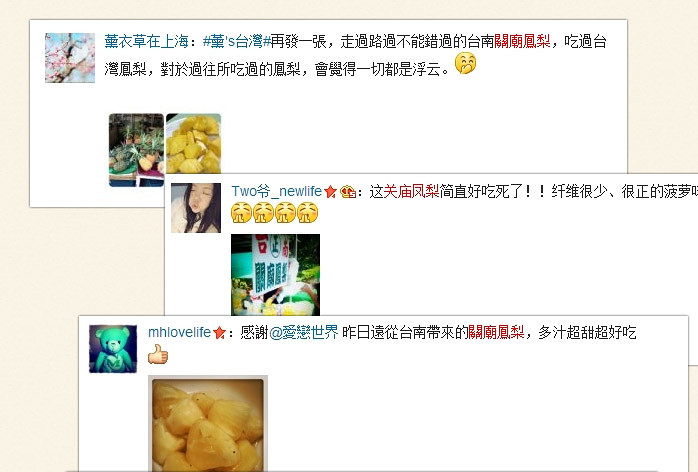Open the red 关庙凤梨 keyword link
698x472 pixels.
pyautogui.click(x=411, y=191)
